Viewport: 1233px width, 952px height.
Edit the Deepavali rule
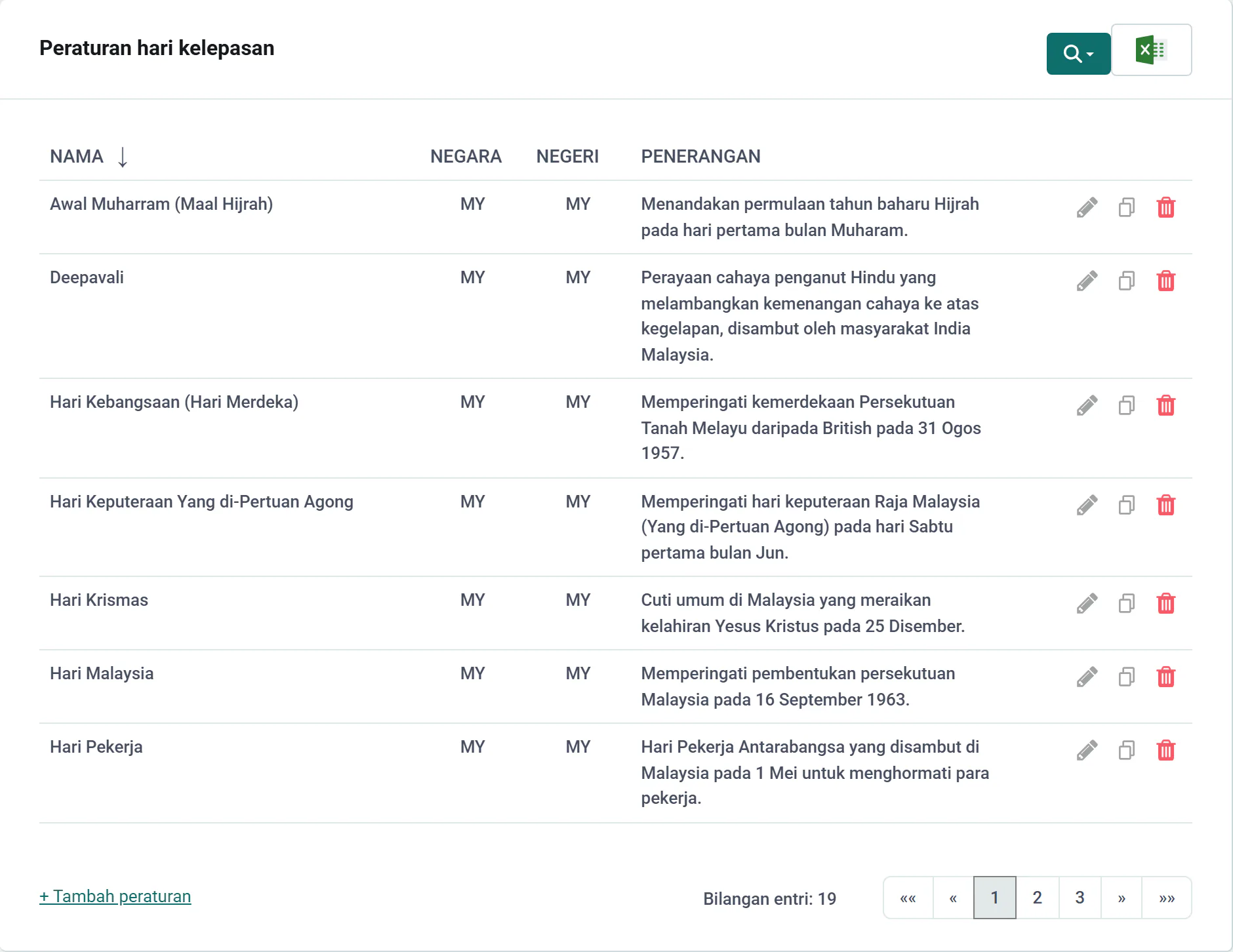pos(1087,281)
